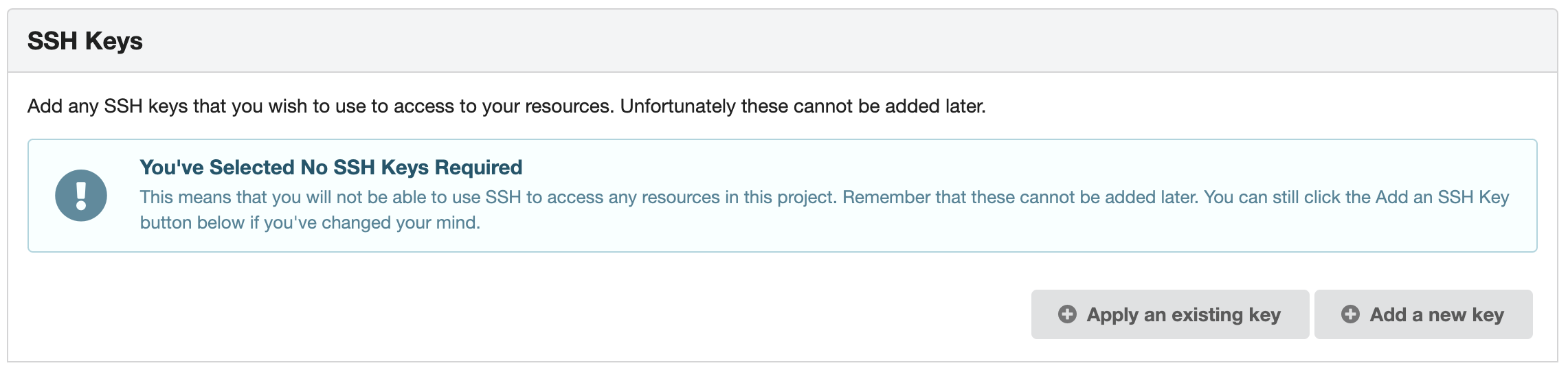Select "You've Selected No SSH Keys Required" title
Viewport: 1568px width, 370px height.
331,167
